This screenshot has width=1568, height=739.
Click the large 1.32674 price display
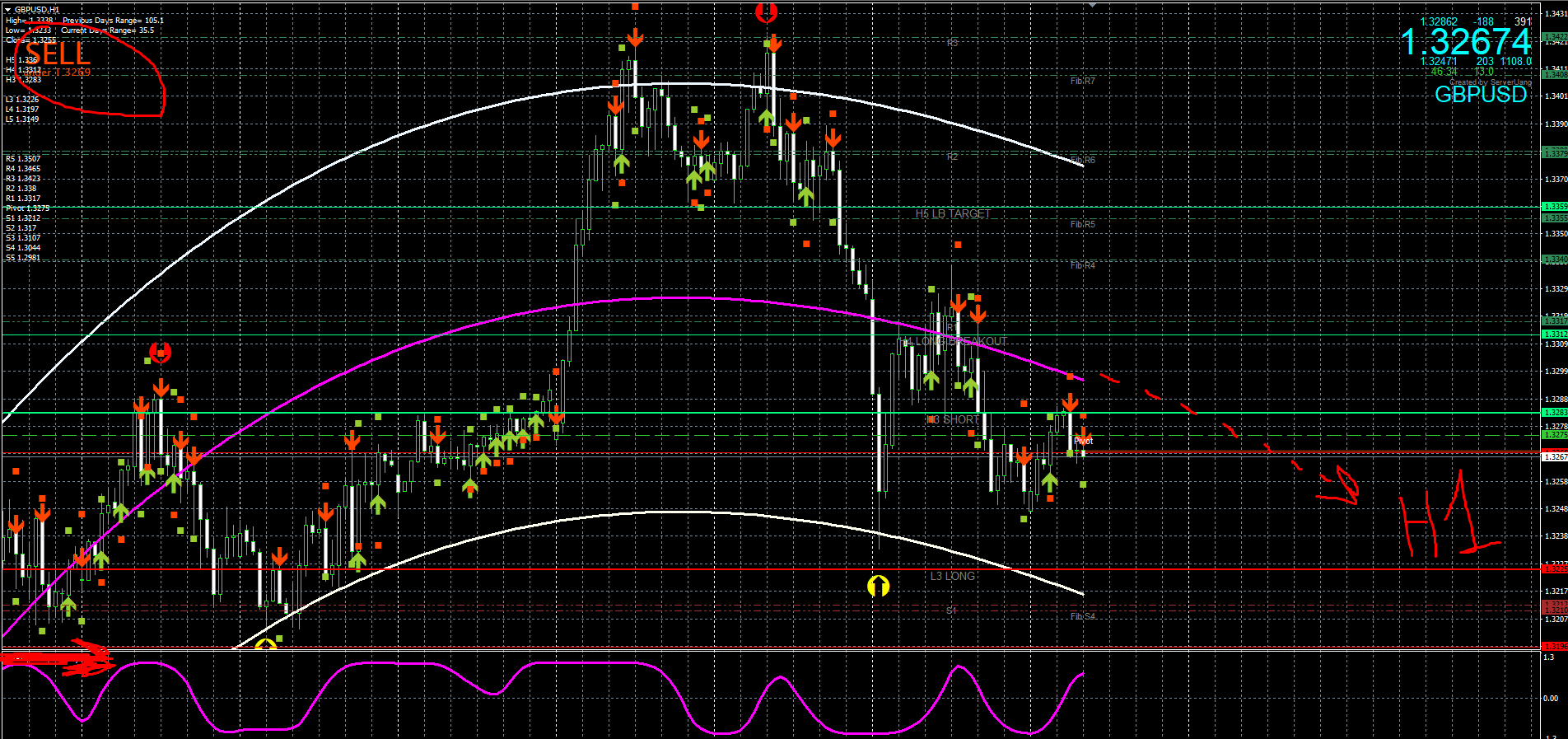tap(1466, 42)
